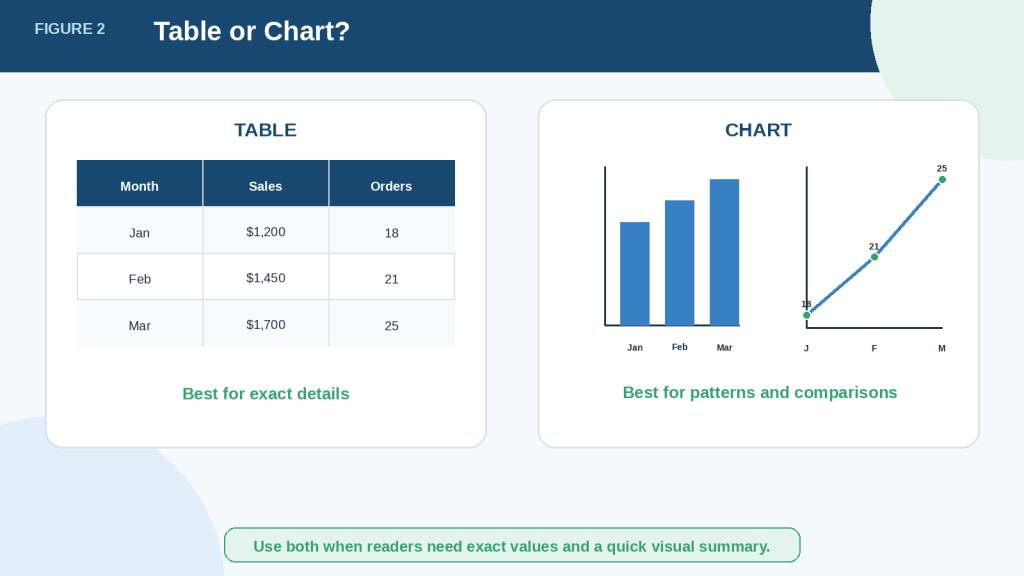The image size is (1024, 576).
Task: Click the $1,450 sales cell
Action: click(x=266, y=277)
